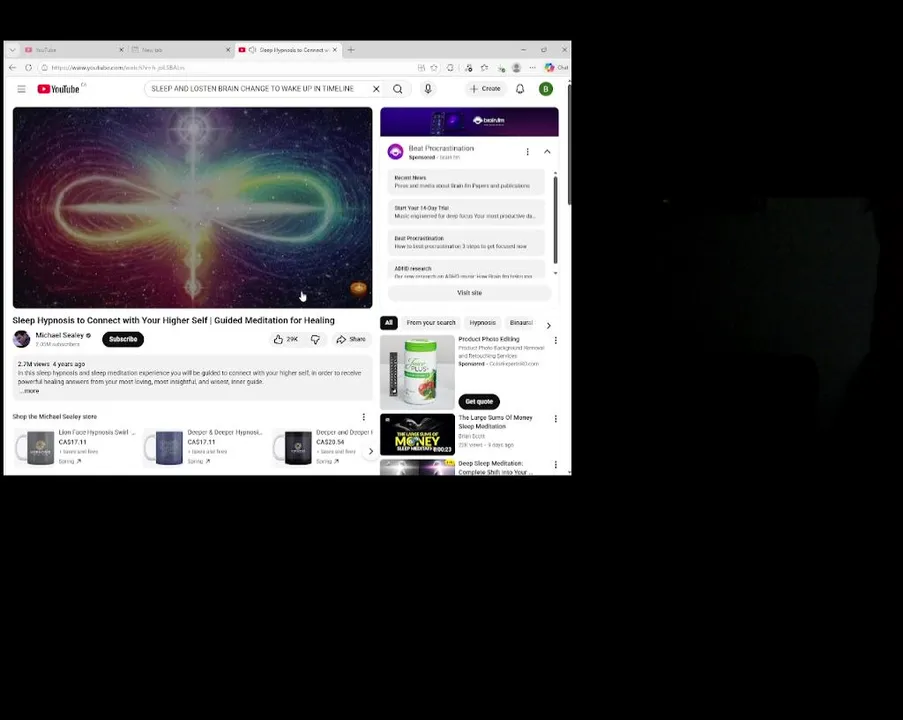The height and width of the screenshot is (720, 903).
Task: Open the Product Photo Editing ad thumbnail
Action: 417,372
